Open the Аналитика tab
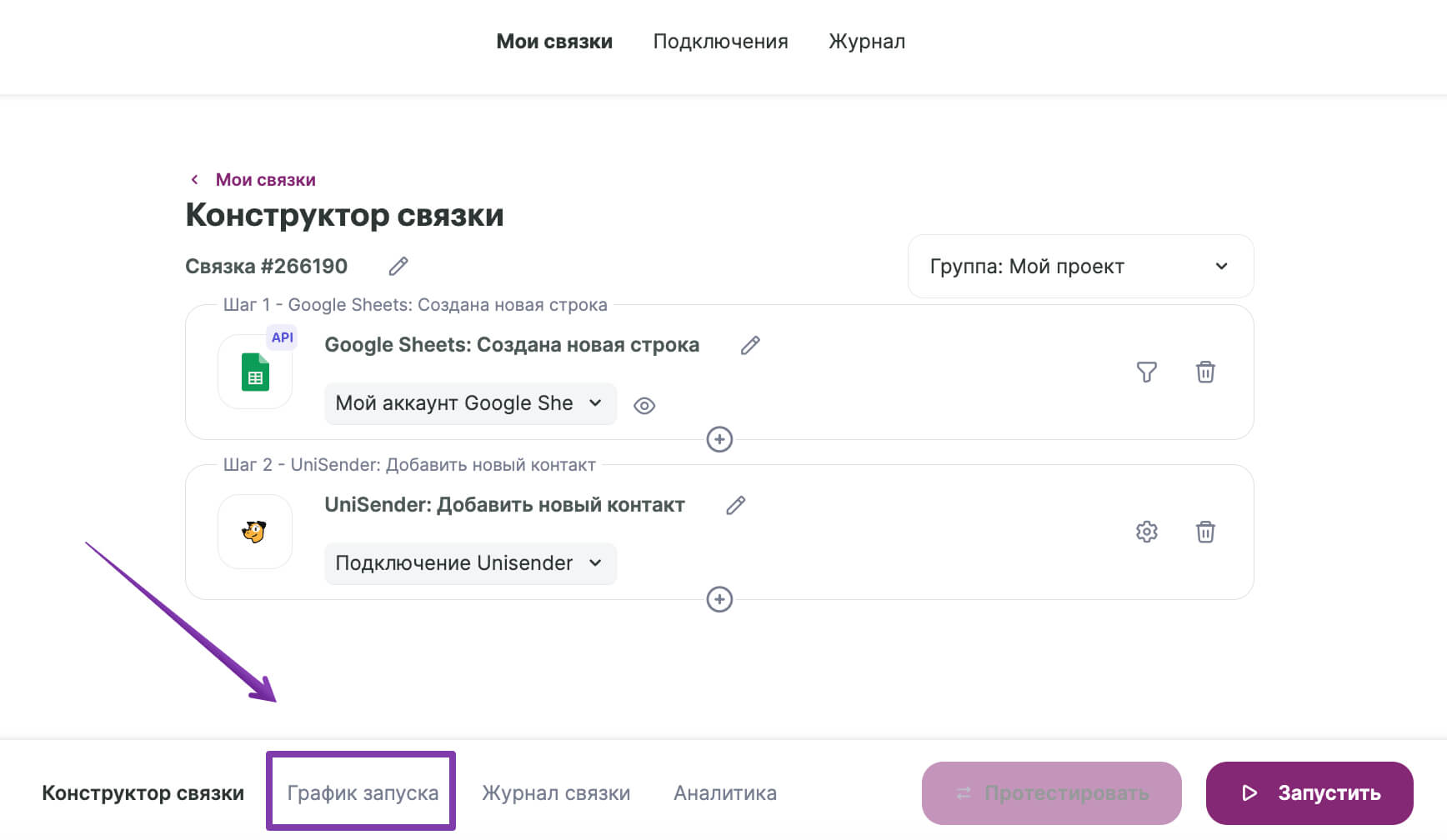Viewport: 1447px width, 840px height. 725,793
